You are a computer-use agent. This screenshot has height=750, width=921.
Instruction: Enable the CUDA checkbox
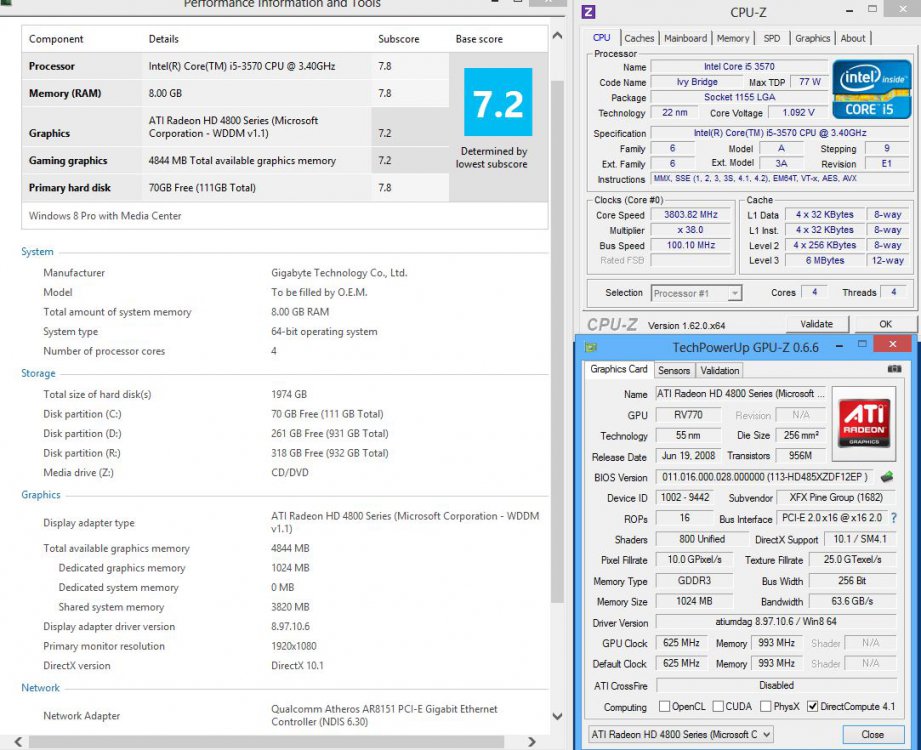point(718,707)
